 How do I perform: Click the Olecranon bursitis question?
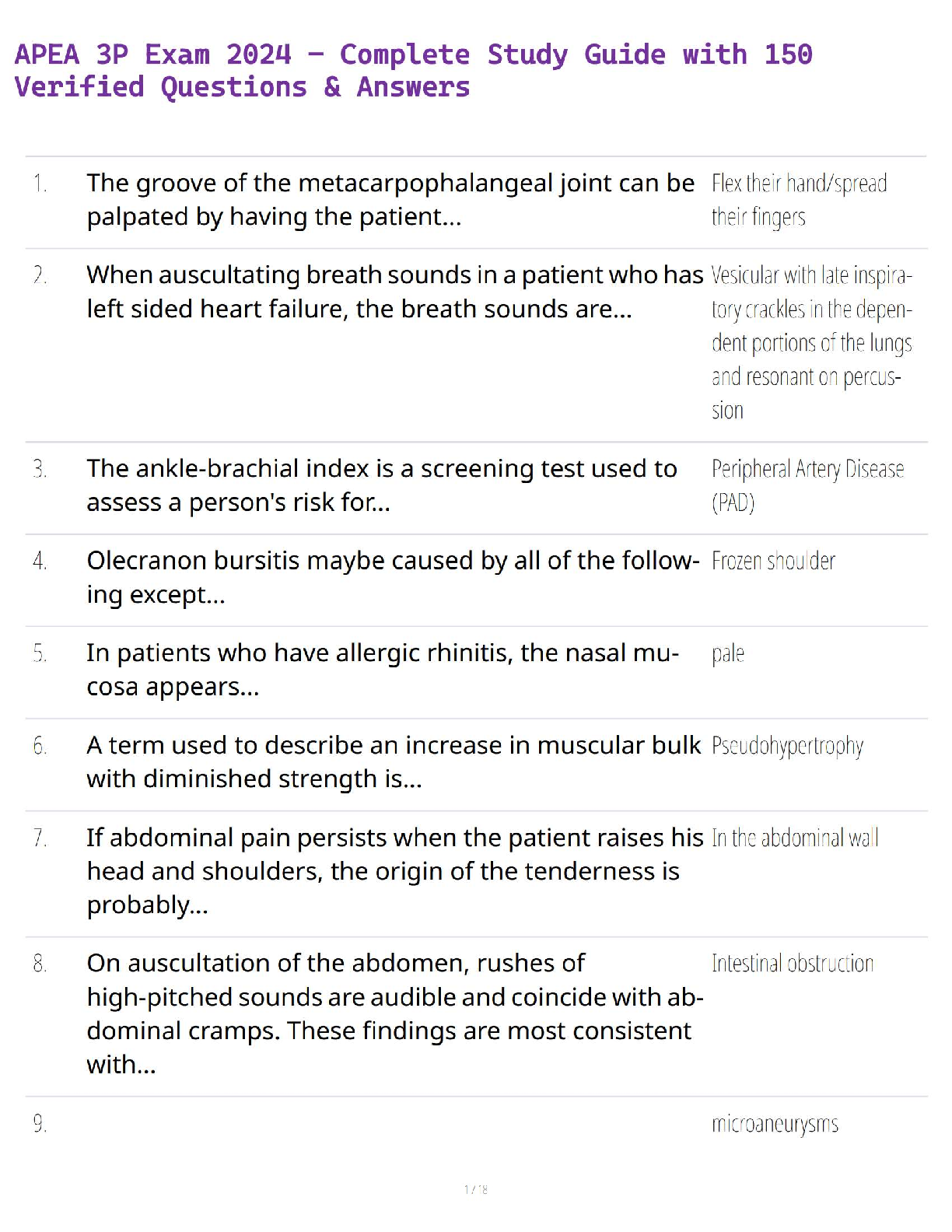coord(393,577)
